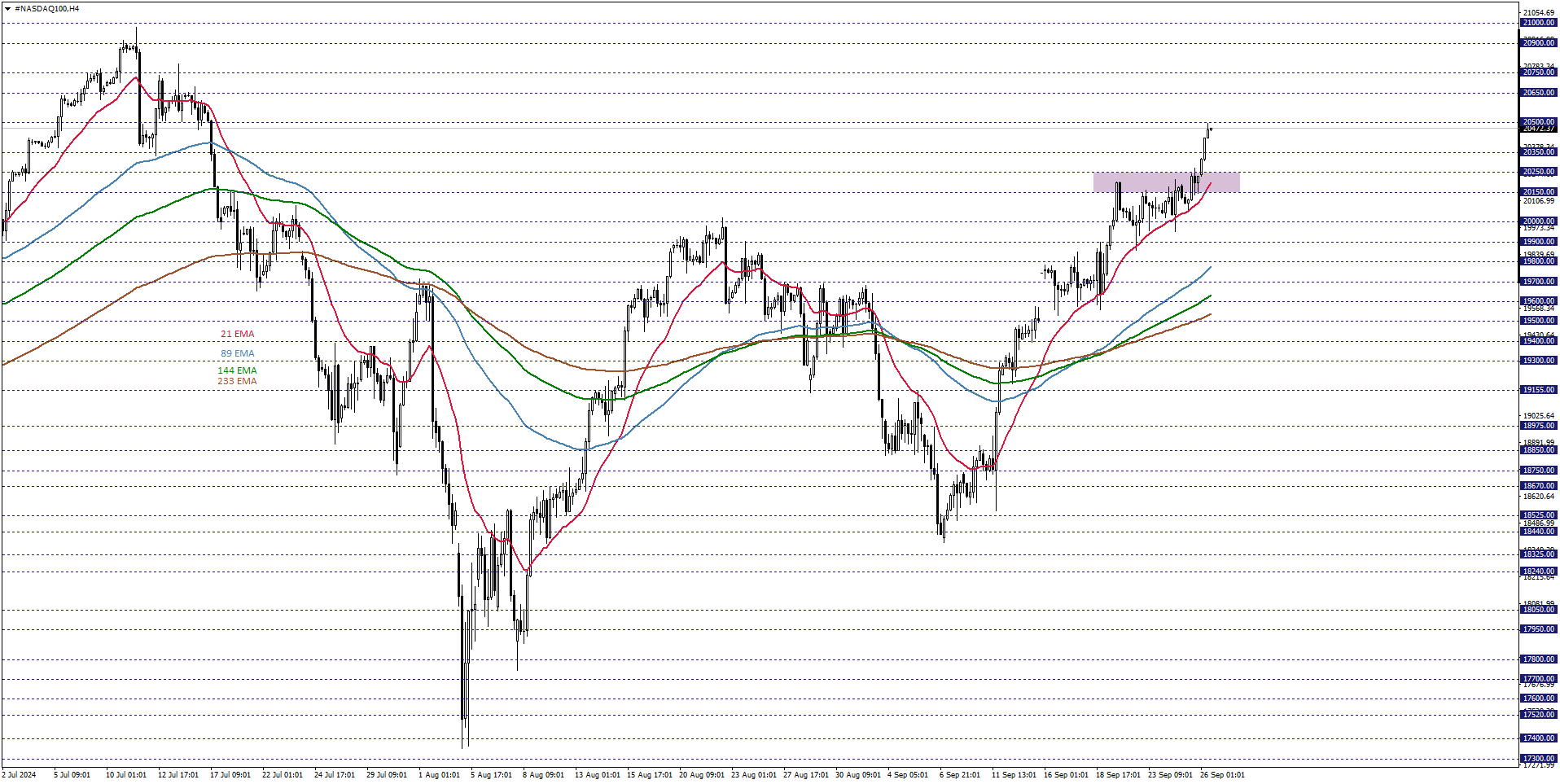Select the 144 EMA label
Screen dimensions: 1560x784
pyautogui.click(x=237, y=371)
